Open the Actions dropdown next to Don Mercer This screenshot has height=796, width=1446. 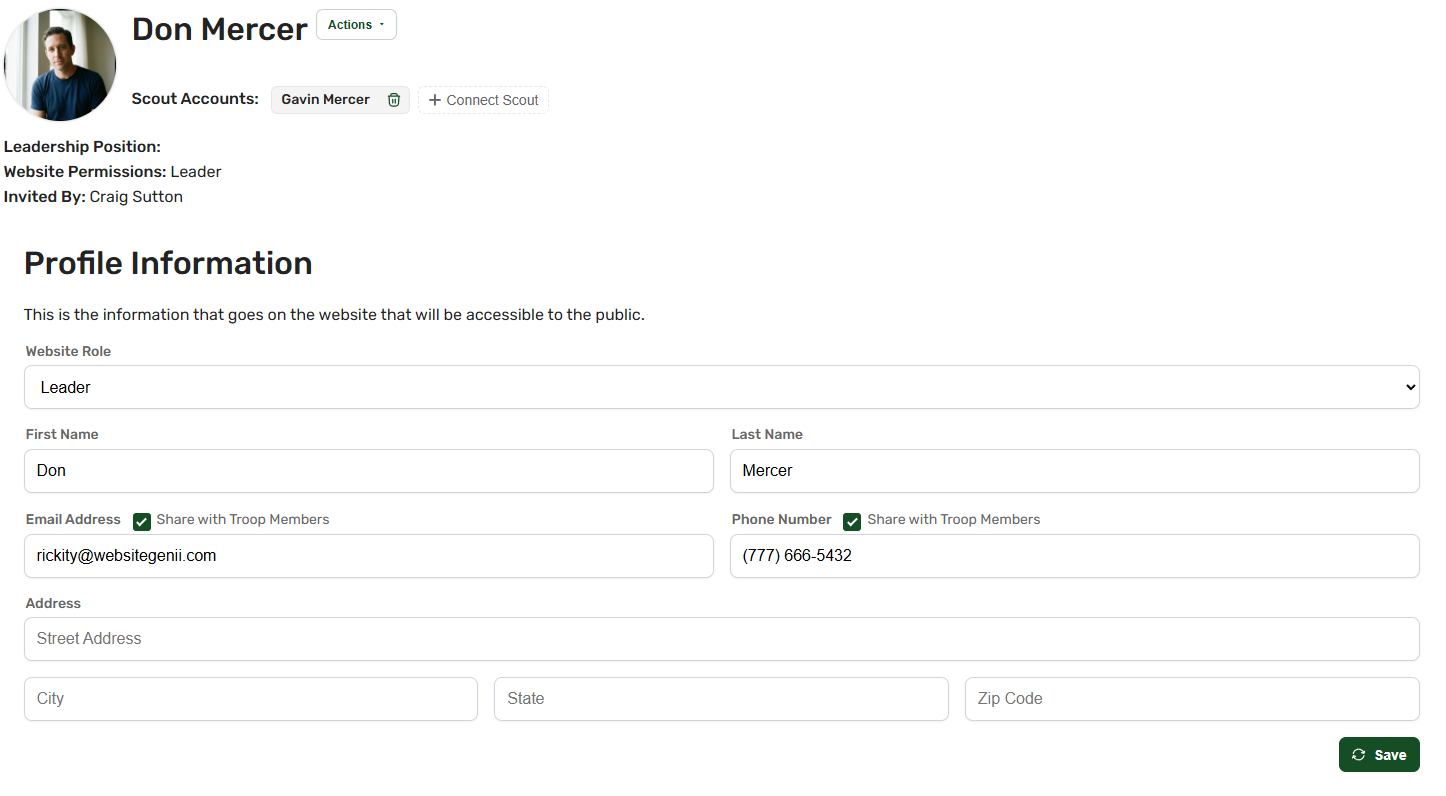356,25
